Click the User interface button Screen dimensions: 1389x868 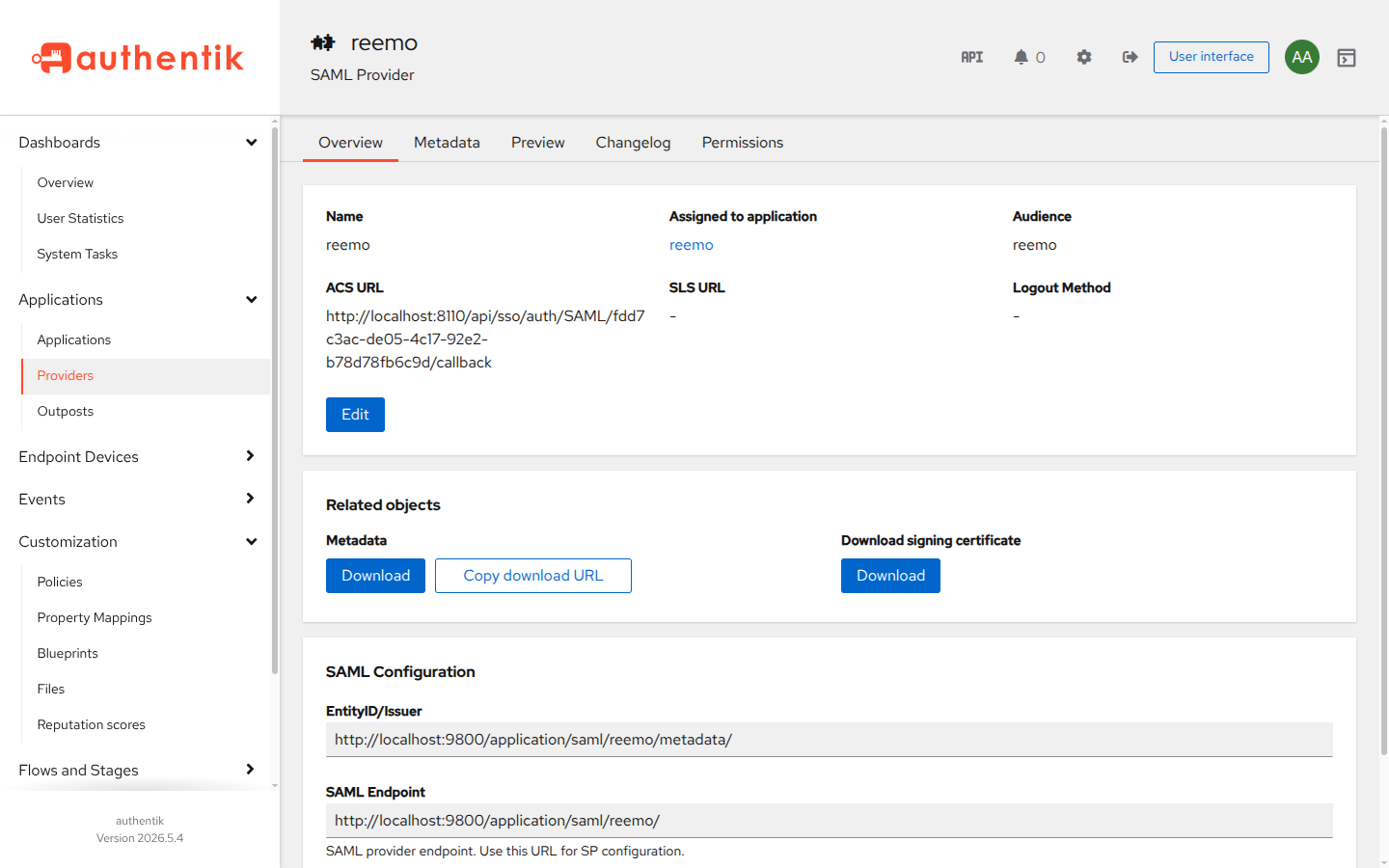point(1212,57)
